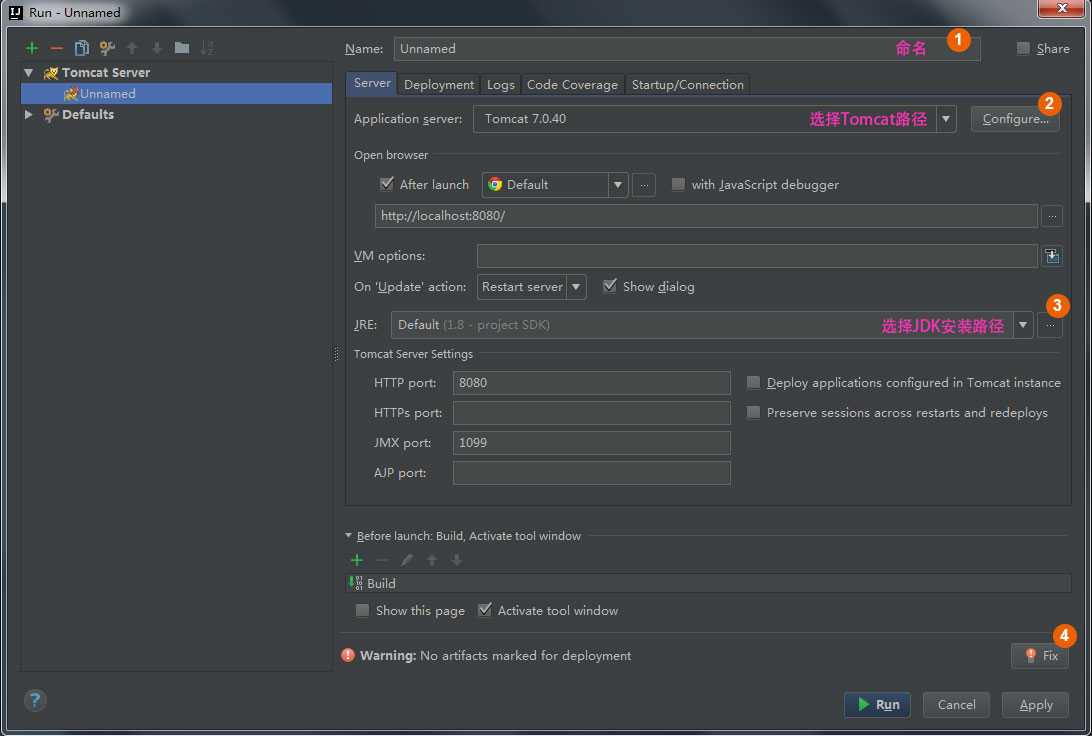
Task: Add before launch task green plus
Action: point(357,560)
